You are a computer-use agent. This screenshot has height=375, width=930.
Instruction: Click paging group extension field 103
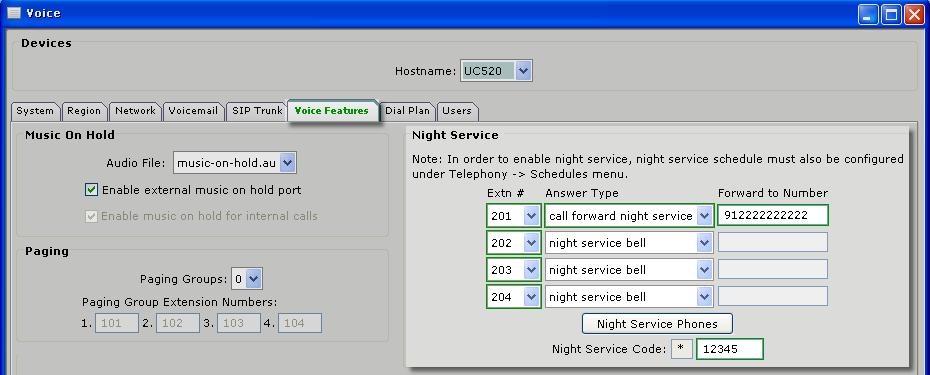click(x=239, y=323)
